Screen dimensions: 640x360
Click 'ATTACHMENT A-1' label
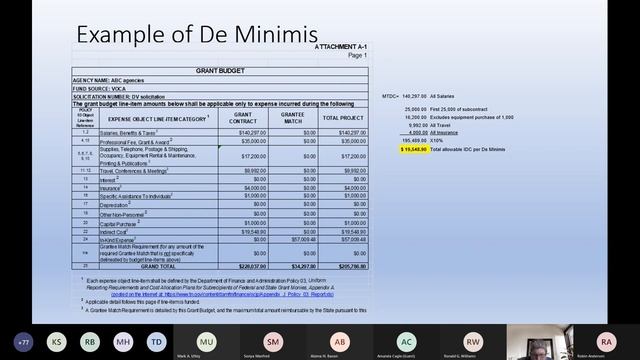click(x=341, y=47)
